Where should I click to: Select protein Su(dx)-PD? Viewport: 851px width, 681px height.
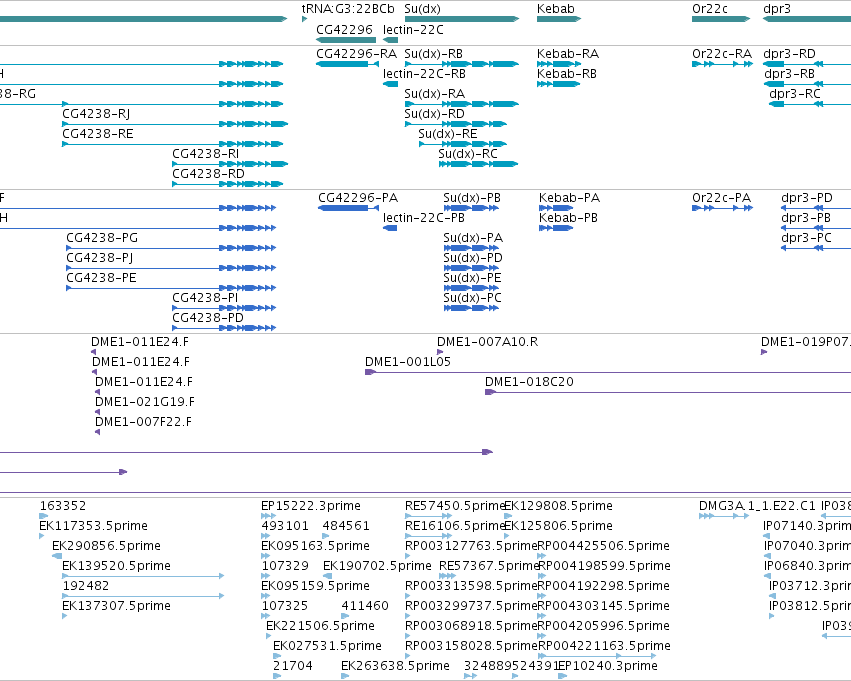tap(471, 268)
